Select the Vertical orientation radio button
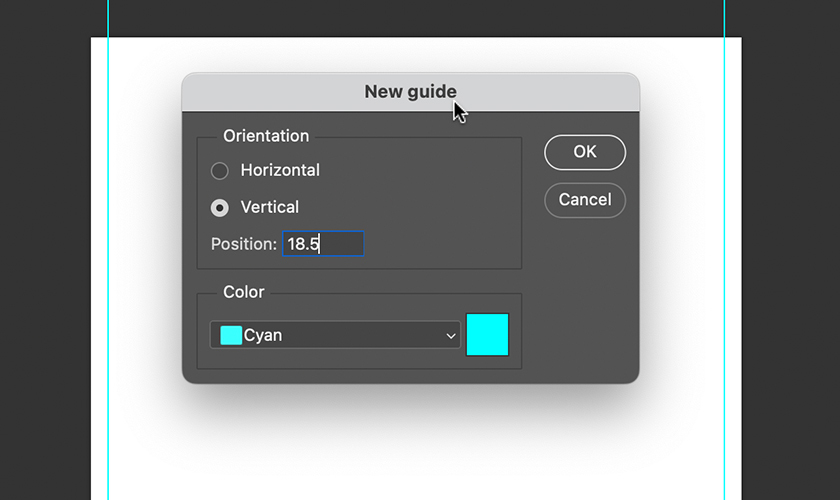 click(220, 208)
